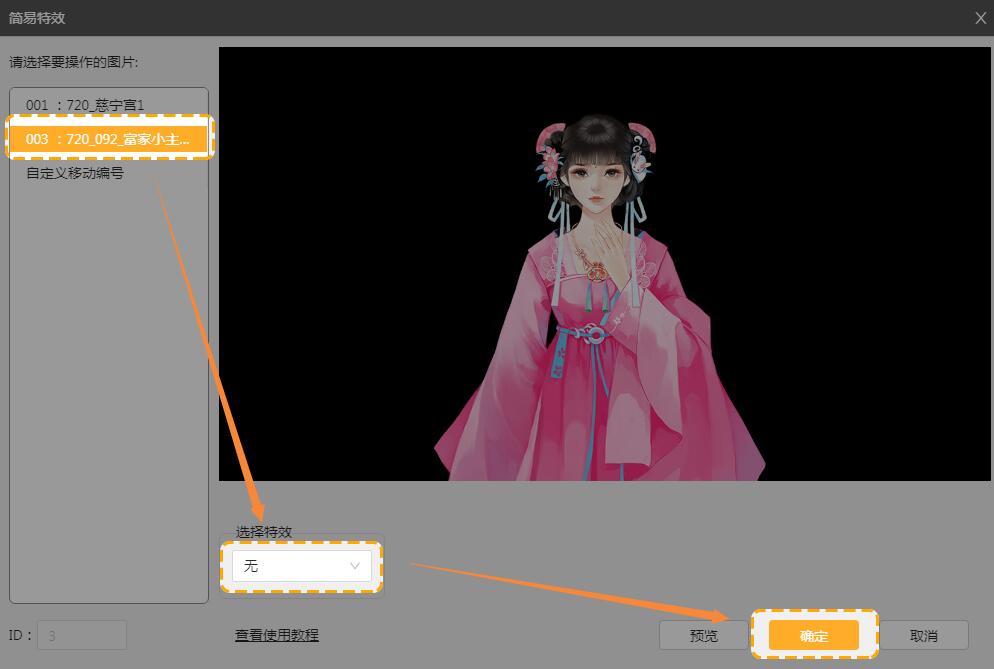Click the ID number input field

click(82, 635)
